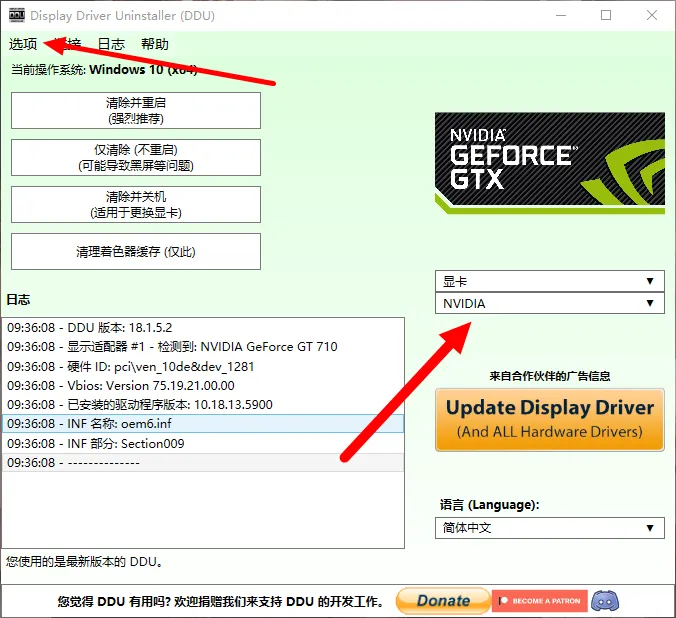Image resolution: width=676 pixels, height=618 pixels.
Task: Open the 简体中文 language dropdown
Action: (550, 528)
